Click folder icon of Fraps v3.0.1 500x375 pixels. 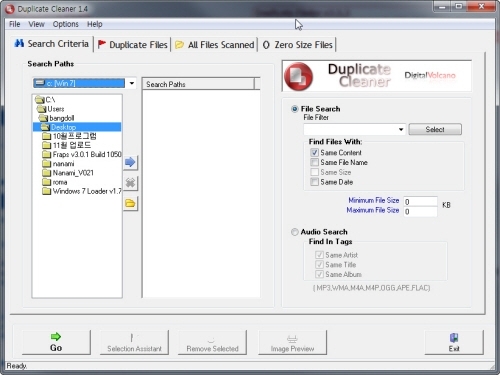point(47,154)
